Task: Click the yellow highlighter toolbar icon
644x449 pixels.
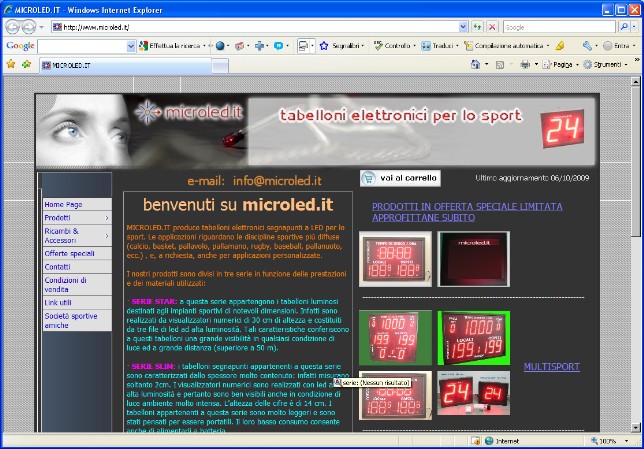Action: (560, 46)
